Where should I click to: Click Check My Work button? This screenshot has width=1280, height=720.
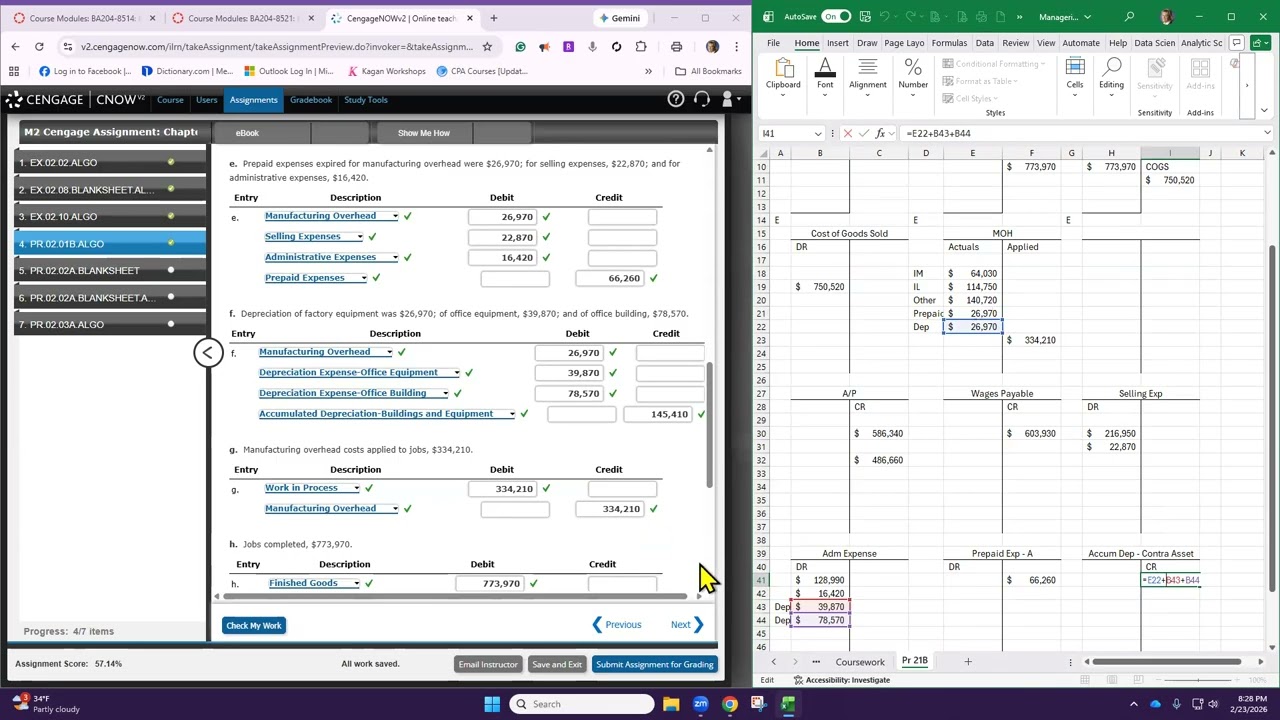tap(254, 625)
